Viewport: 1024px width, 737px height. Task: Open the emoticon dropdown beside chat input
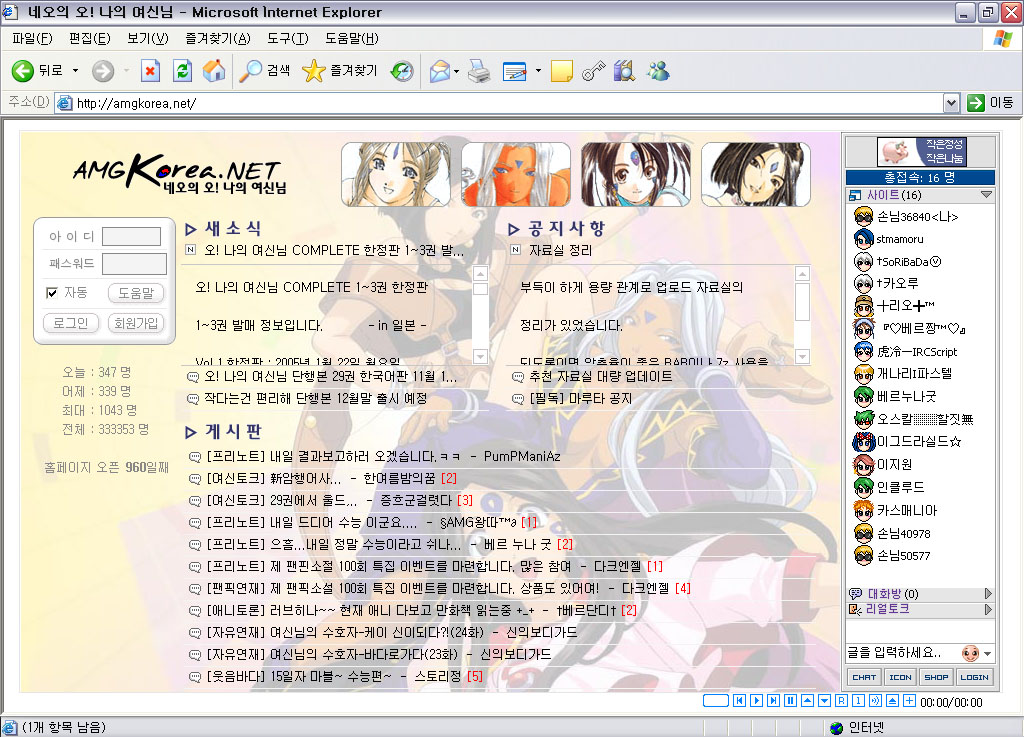click(987, 653)
